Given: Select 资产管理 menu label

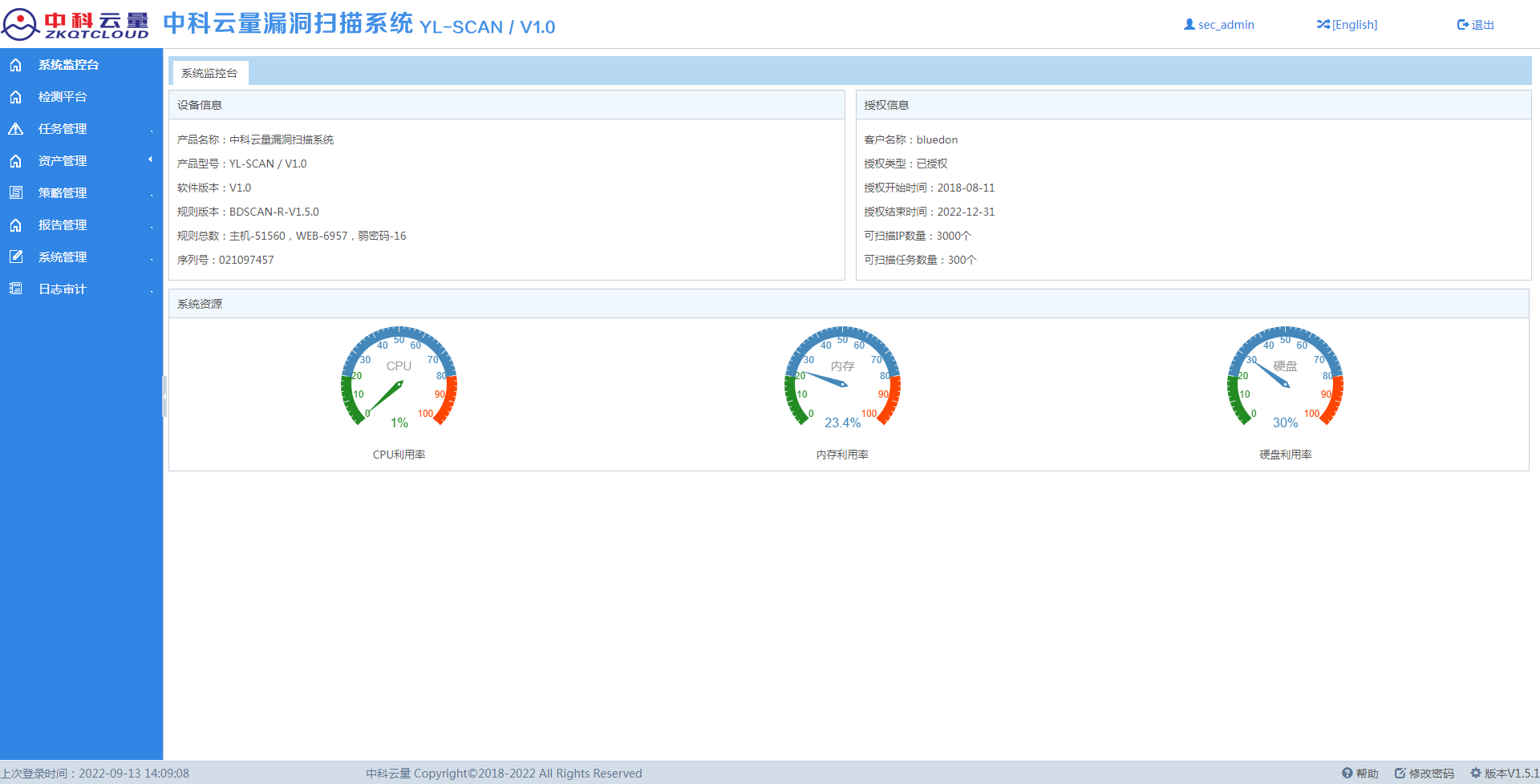Looking at the screenshot, I should [63, 161].
